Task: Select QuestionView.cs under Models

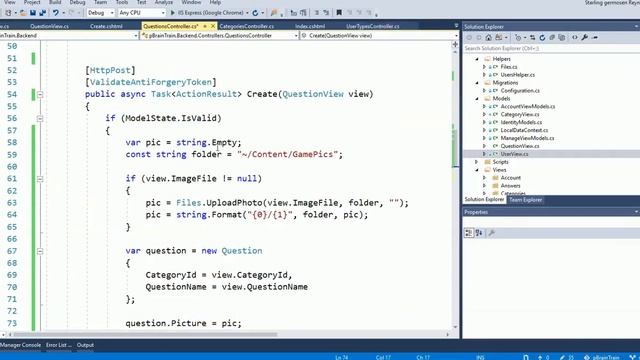Action: 520,146
